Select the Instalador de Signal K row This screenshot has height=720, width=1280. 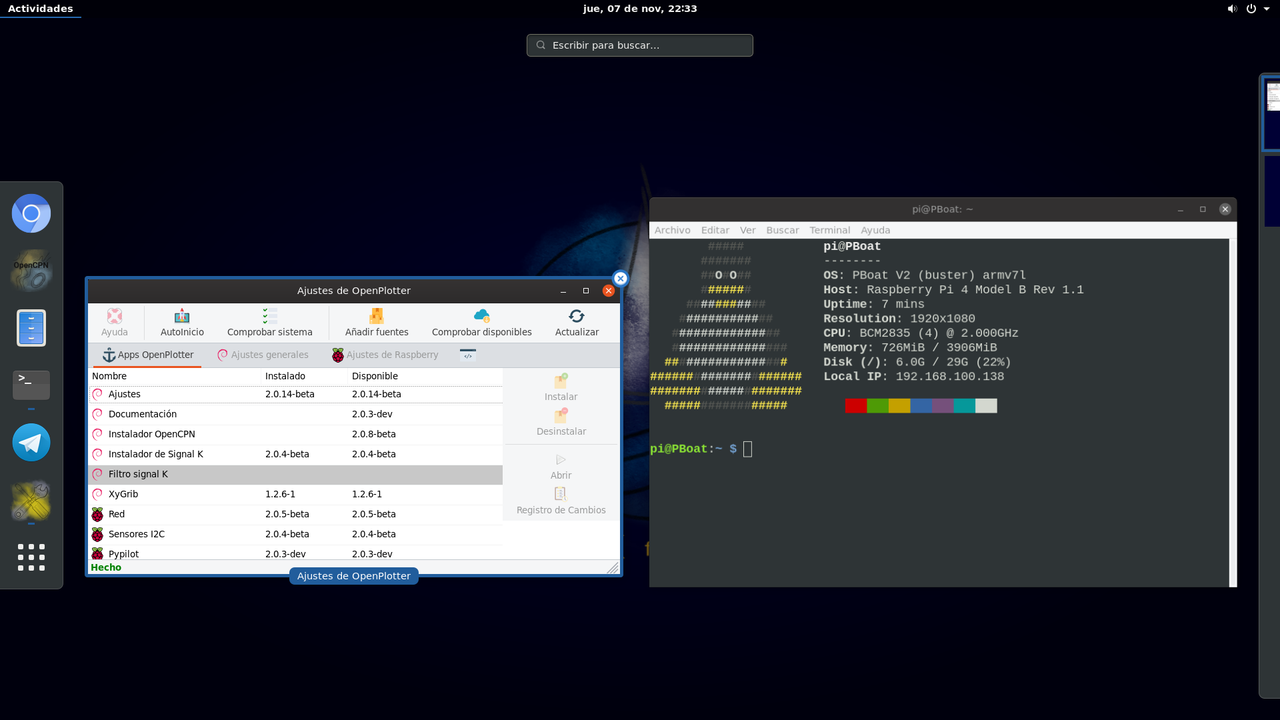(x=296, y=454)
